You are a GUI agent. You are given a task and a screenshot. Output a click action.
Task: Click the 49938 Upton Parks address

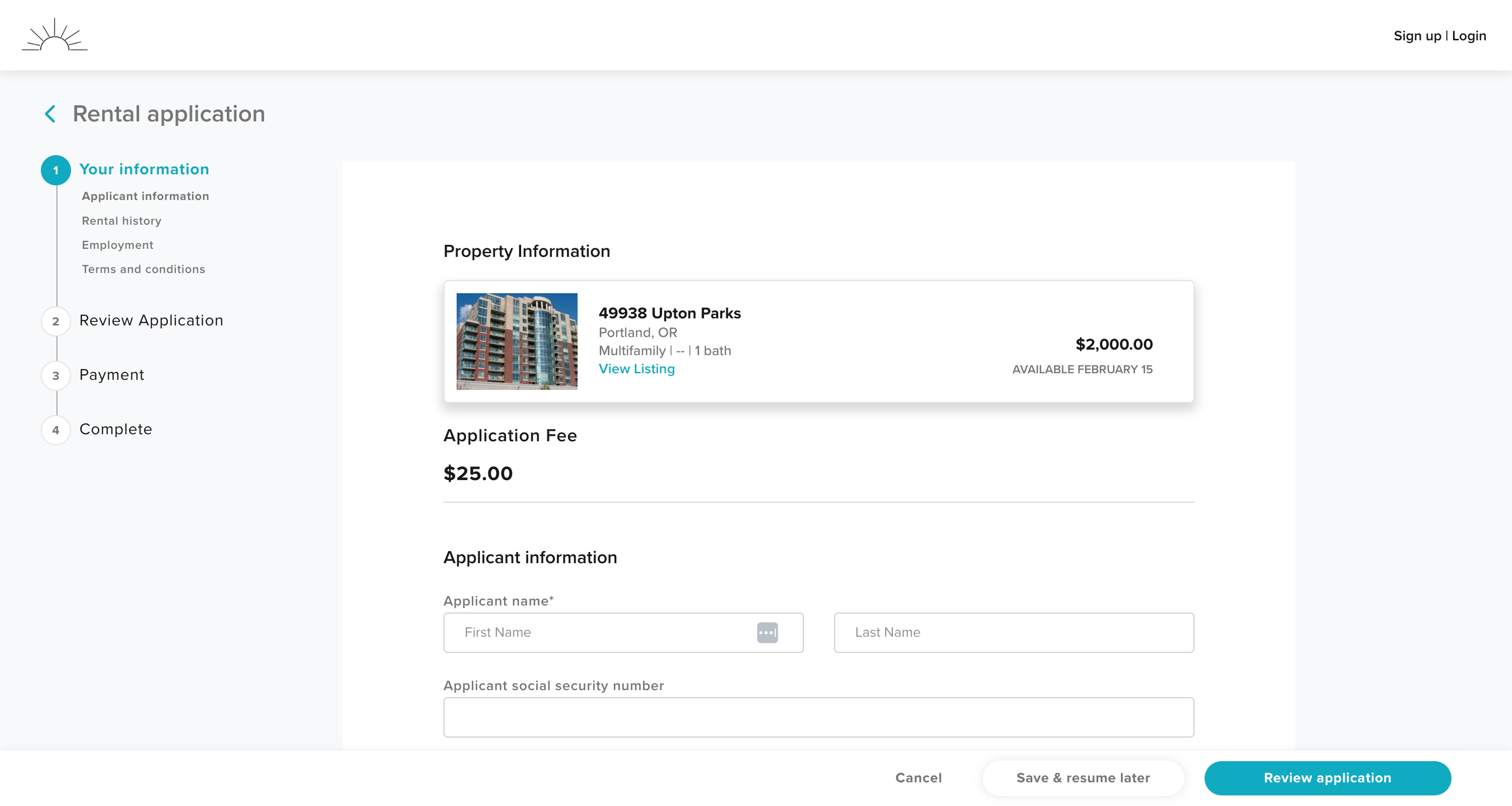coord(669,313)
